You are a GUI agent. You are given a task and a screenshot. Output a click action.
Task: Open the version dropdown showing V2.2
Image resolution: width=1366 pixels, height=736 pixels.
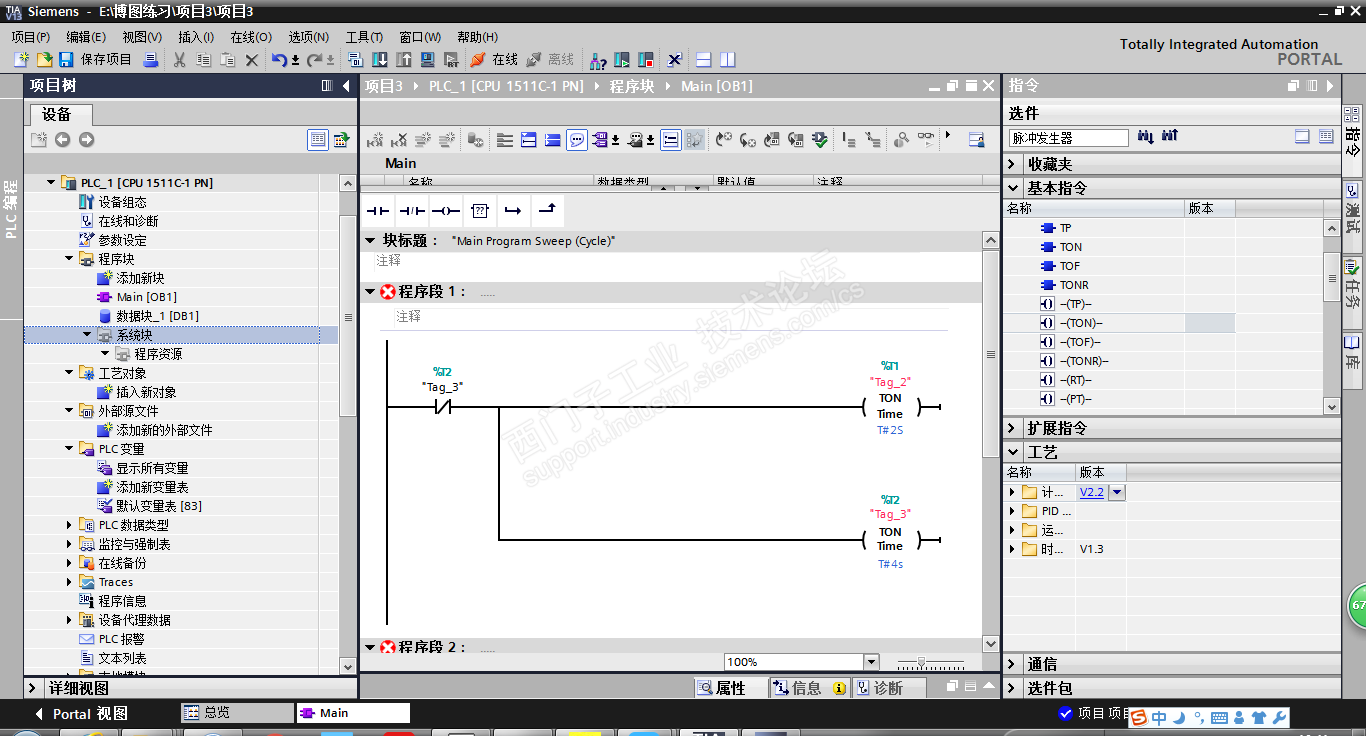click(x=1118, y=492)
